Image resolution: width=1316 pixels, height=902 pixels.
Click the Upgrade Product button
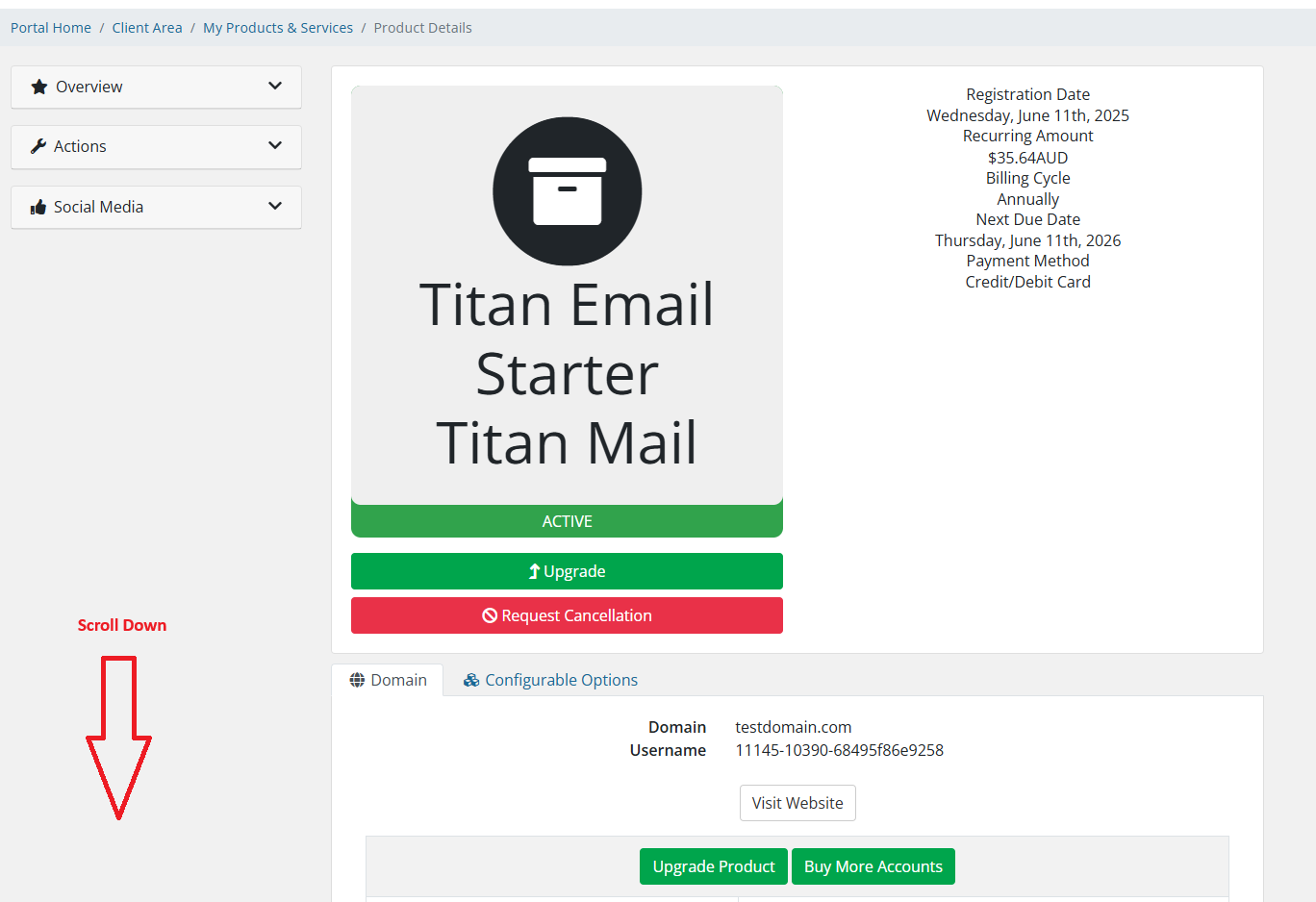(x=713, y=866)
